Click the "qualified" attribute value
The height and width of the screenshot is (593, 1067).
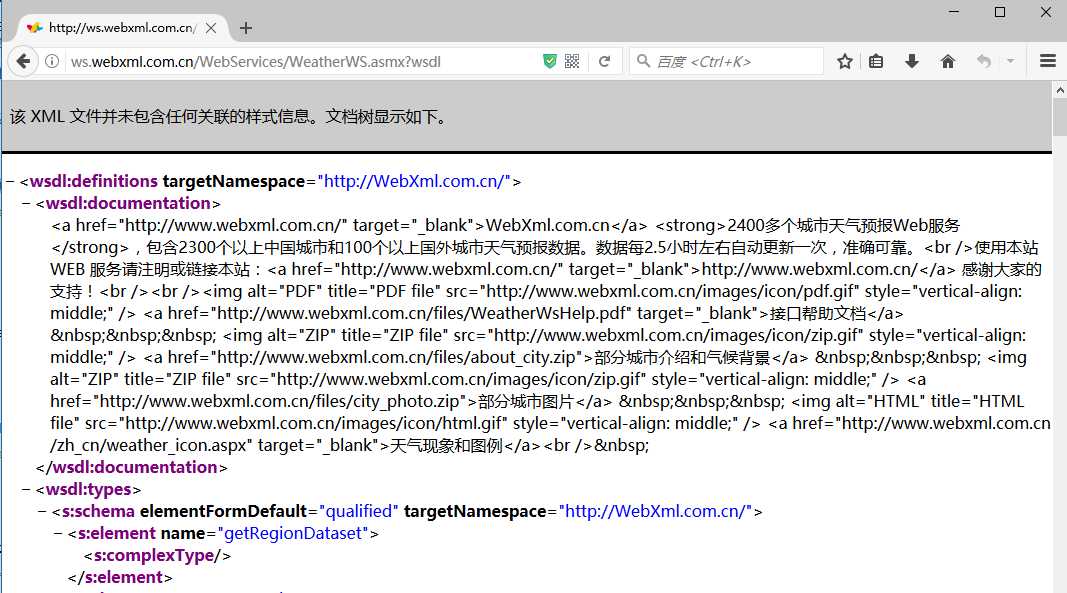click(359, 511)
